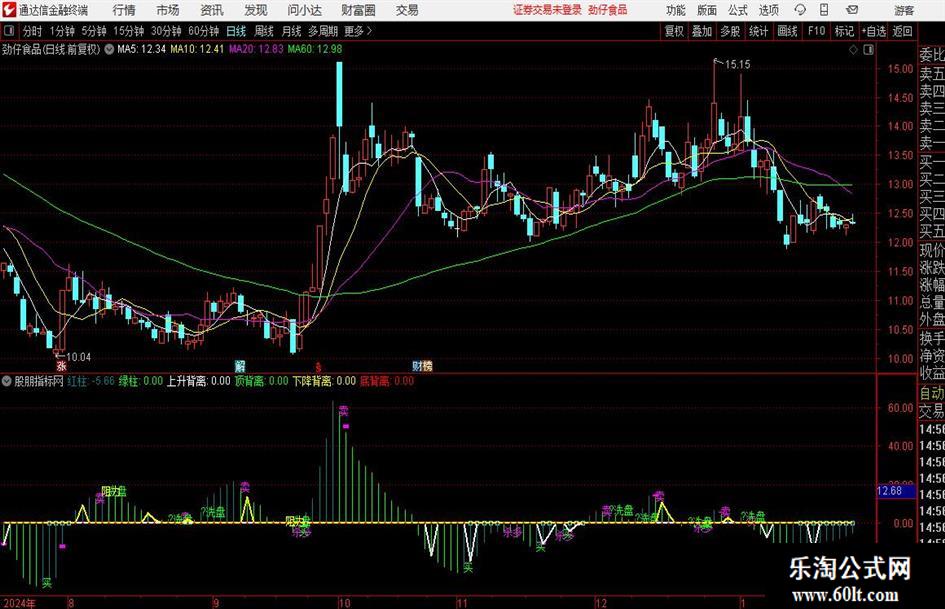
Task: Open the mobile phone icon in title bar
Action: tap(824, 10)
